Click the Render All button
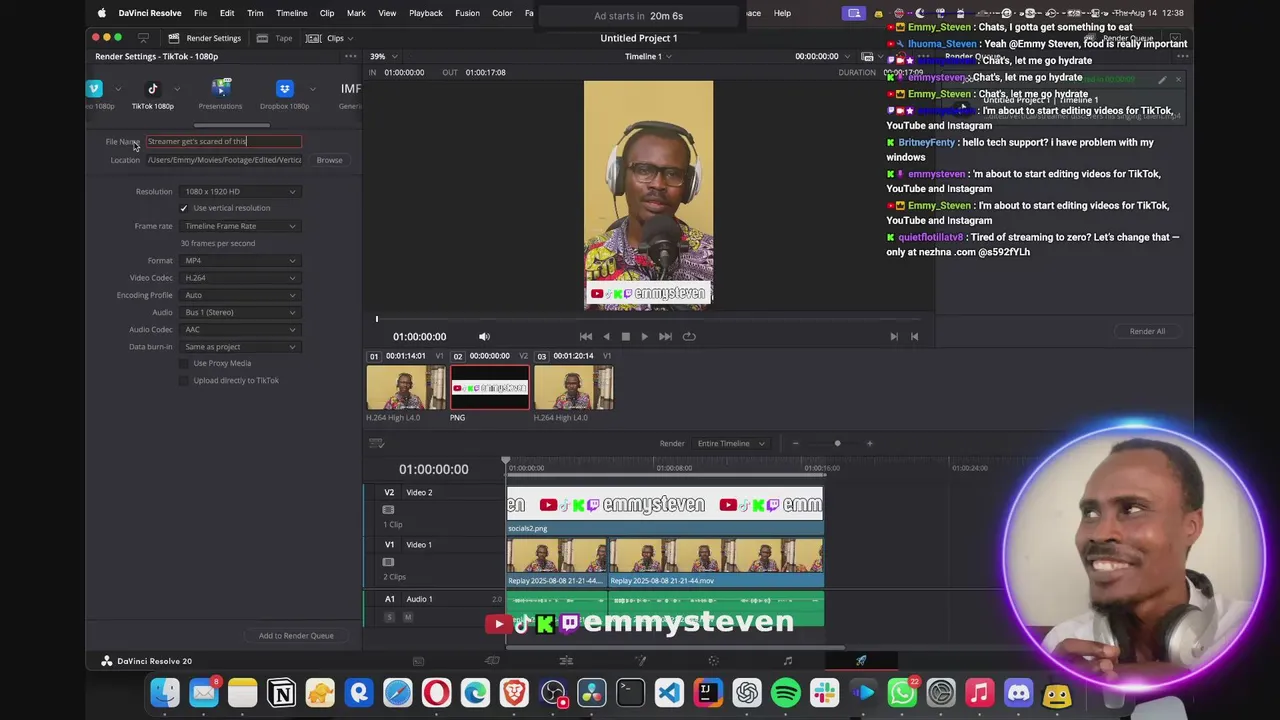The image size is (1280, 720). [x=1147, y=331]
